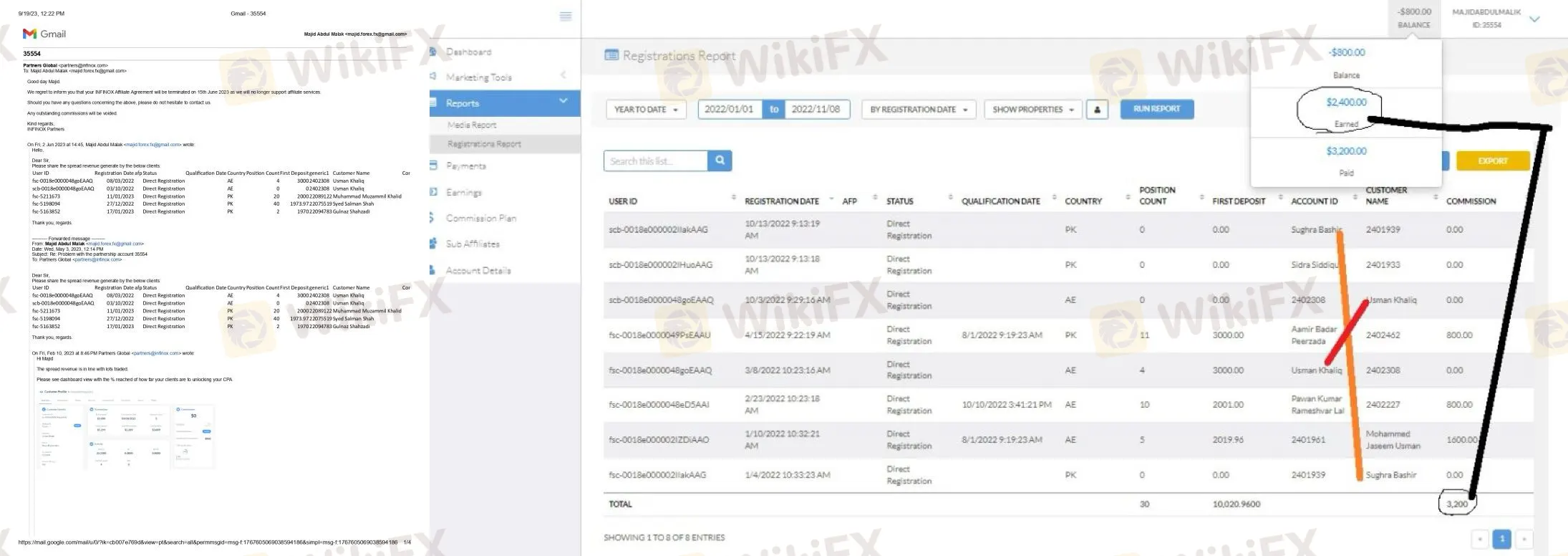Open Show Properties dropdown

(1032, 110)
